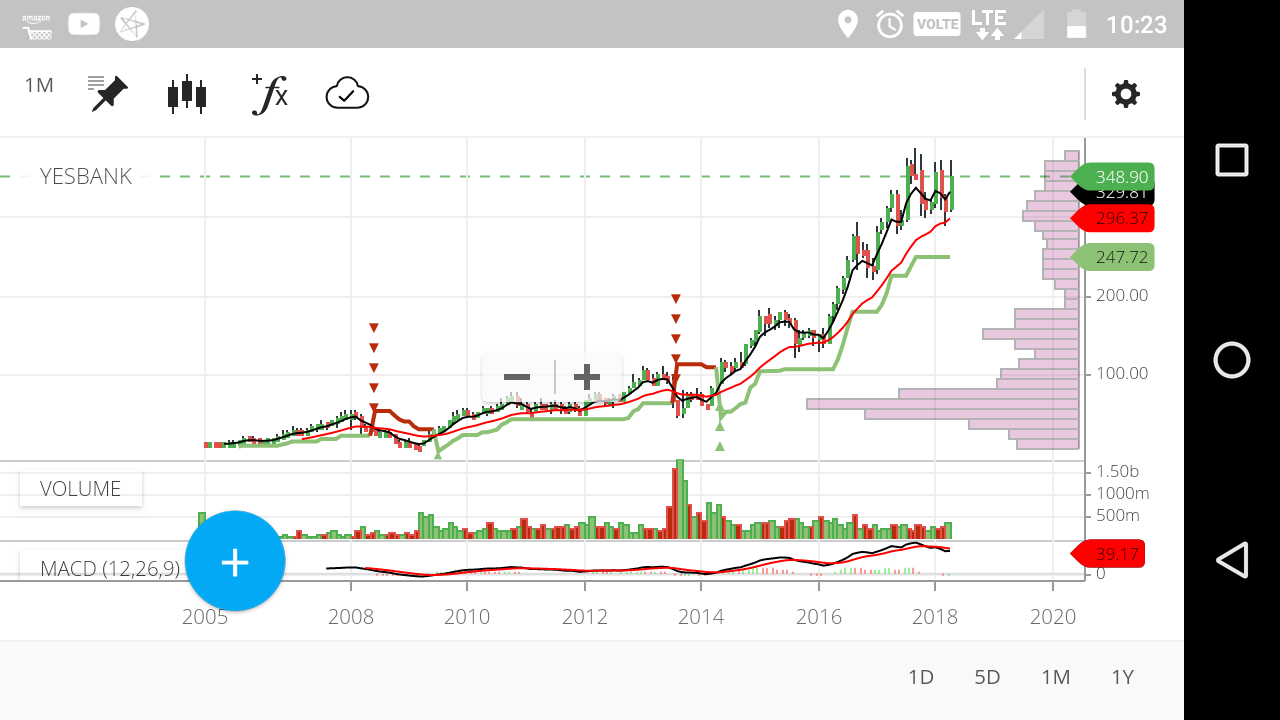The width and height of the screenshot is (1280, 720).
Task: Switch to the 1M range tab at bottom
Action: pyautogui.click(x=1056, y=677)
